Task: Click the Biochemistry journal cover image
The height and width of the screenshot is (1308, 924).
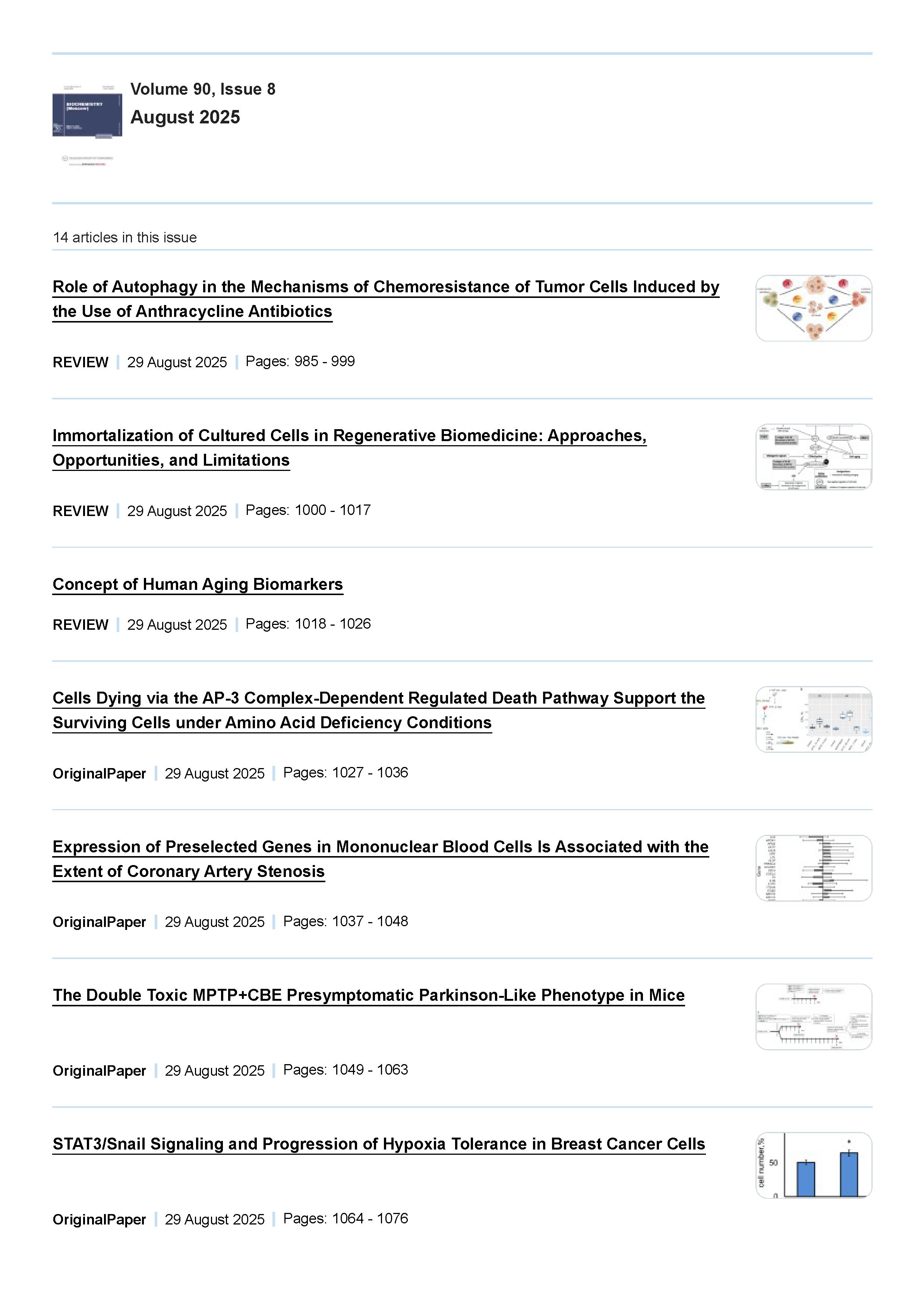Action: click(87, 111)
